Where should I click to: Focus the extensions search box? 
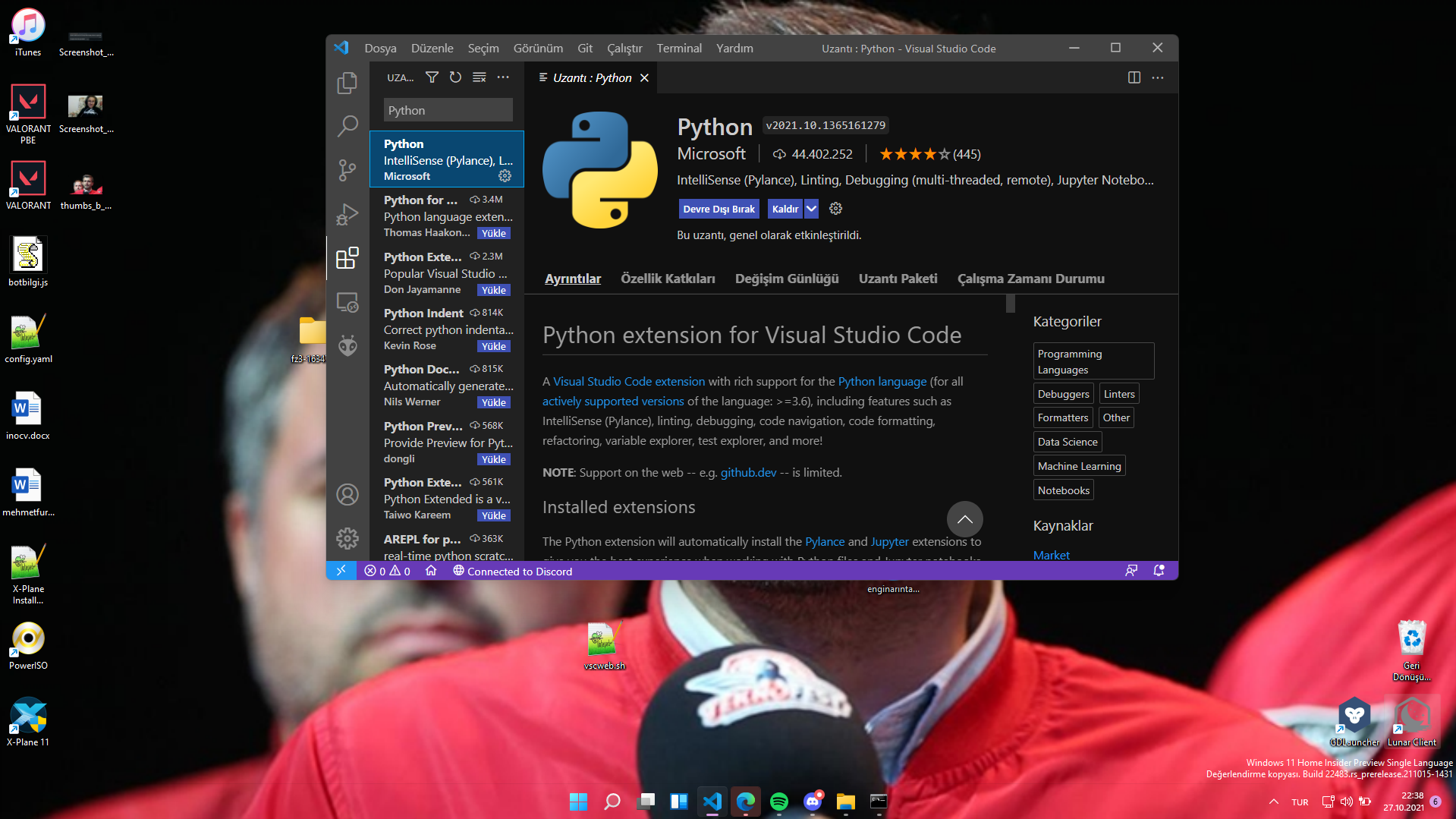pos(448,110)
